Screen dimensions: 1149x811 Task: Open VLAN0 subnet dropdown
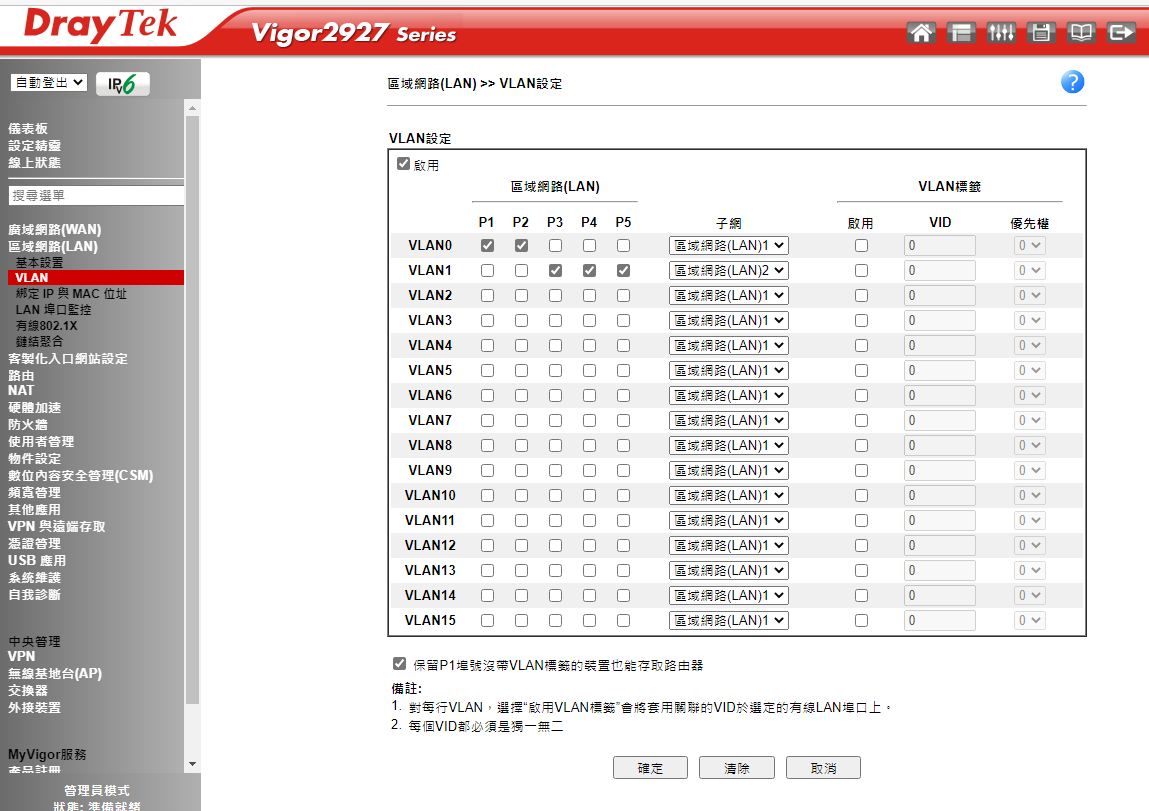pyautogui.click(x=729, y=245)
